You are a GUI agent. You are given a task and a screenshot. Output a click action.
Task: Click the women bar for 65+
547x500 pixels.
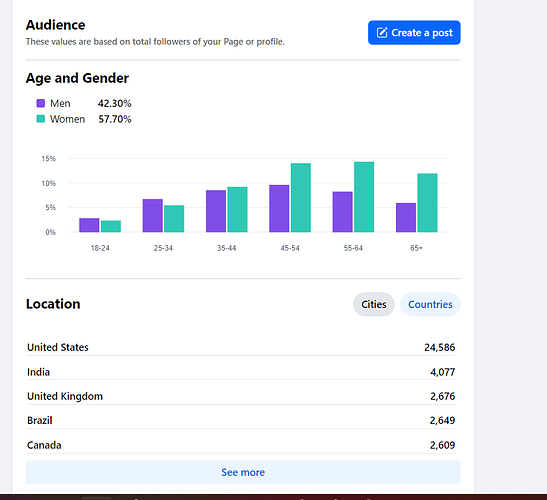[x=427, y=203]
